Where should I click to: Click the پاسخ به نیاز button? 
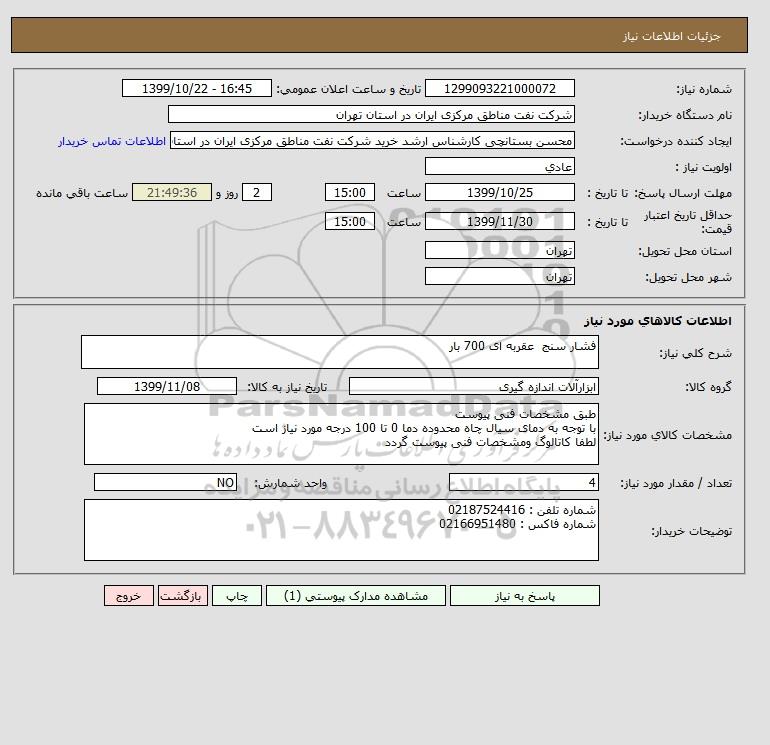pos(524,596)
